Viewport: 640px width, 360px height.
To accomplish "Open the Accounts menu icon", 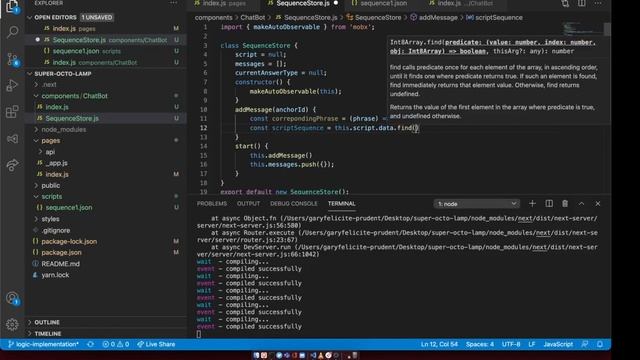I will coord(13,298).
